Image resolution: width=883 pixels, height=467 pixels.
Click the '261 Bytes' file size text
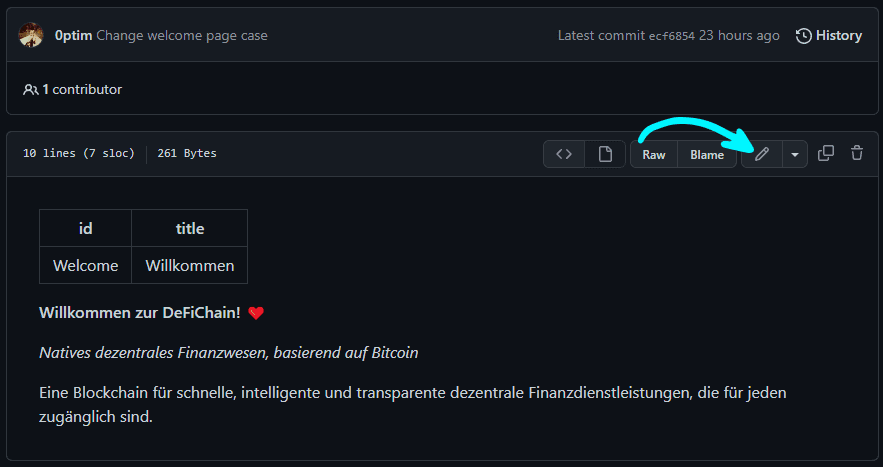pyautogui.click(x=187, y=153)
